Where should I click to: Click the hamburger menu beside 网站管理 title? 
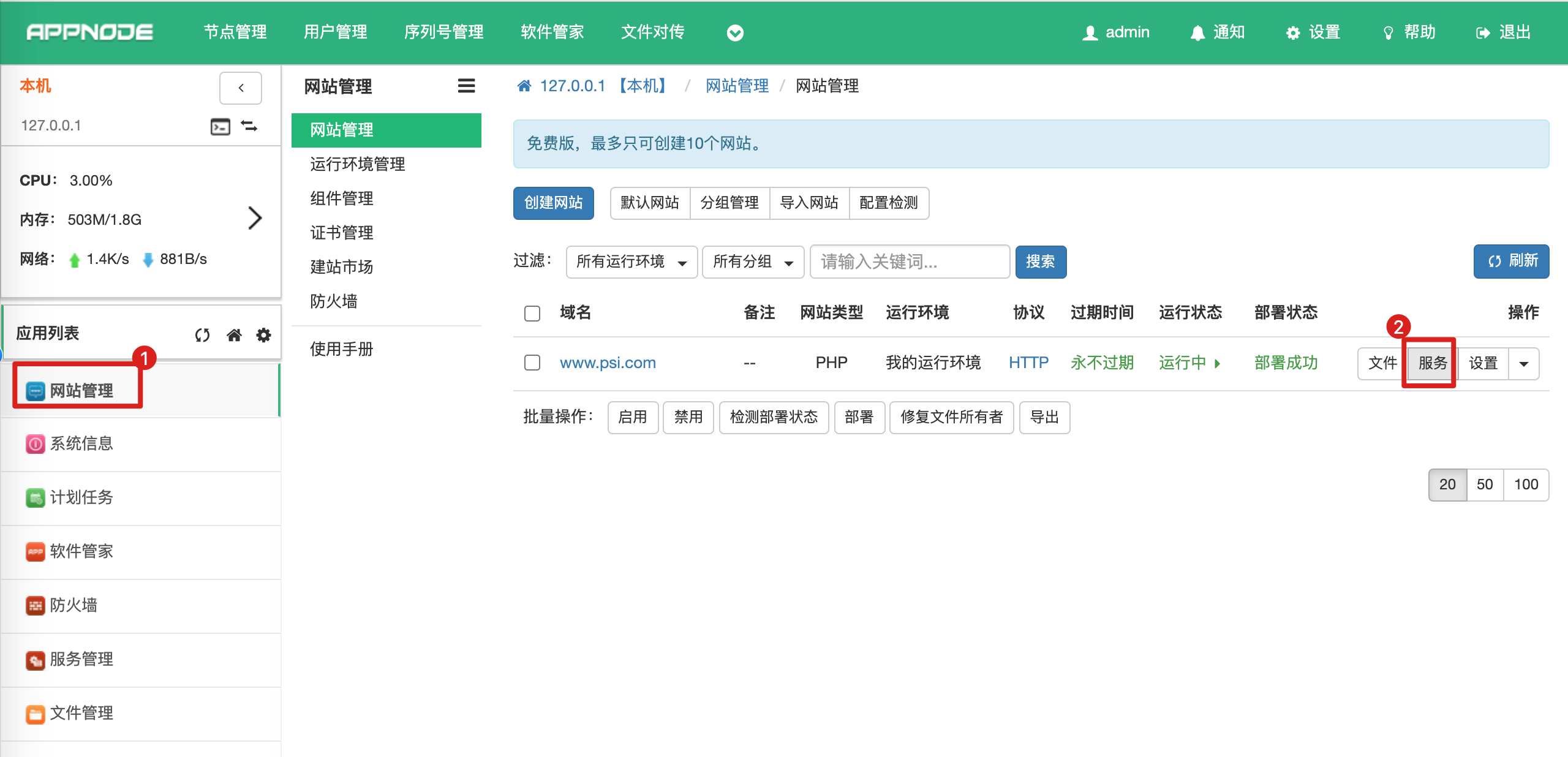pyautogui.click(x=466, y=86)
